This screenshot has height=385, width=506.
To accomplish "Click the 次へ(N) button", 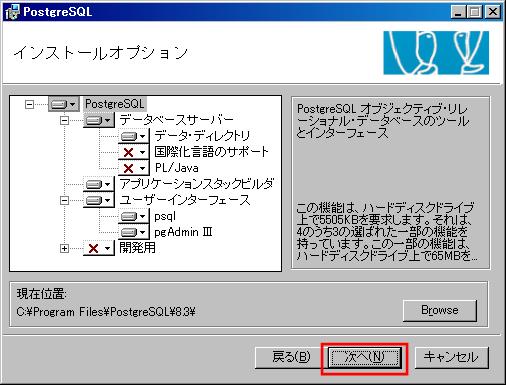I will 364,357.
